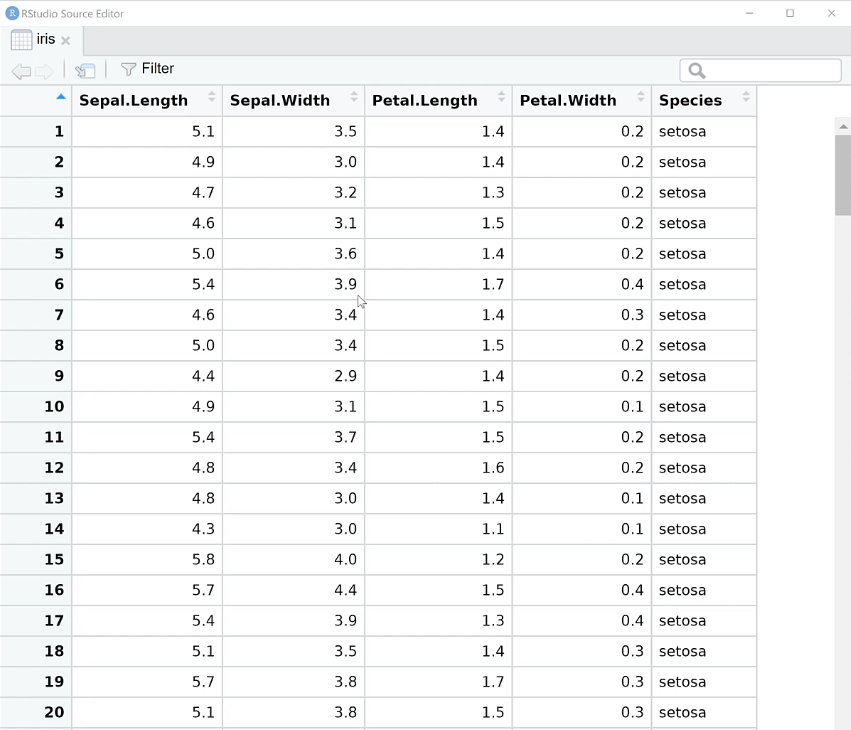Click the forward navigation arrow icon

44,71
